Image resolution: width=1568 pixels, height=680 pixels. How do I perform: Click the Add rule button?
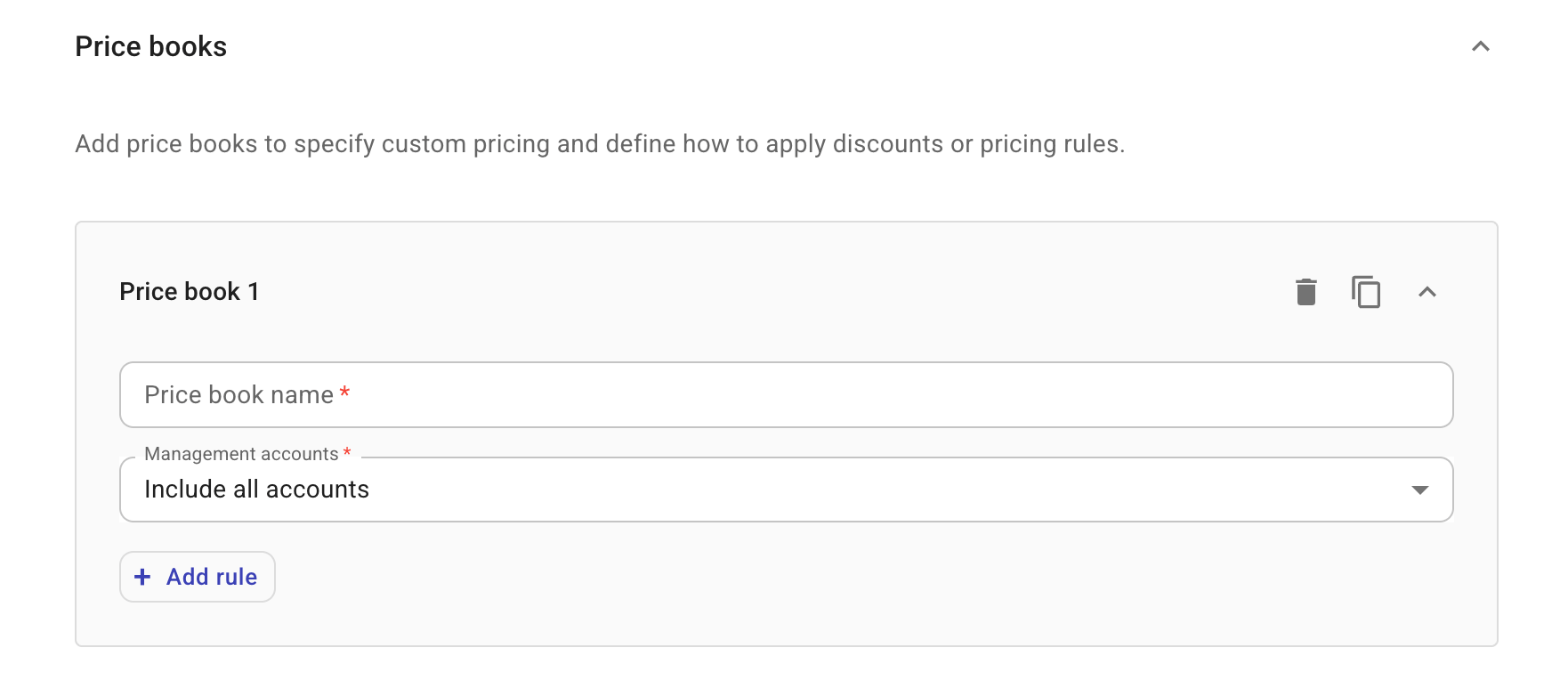197,577
